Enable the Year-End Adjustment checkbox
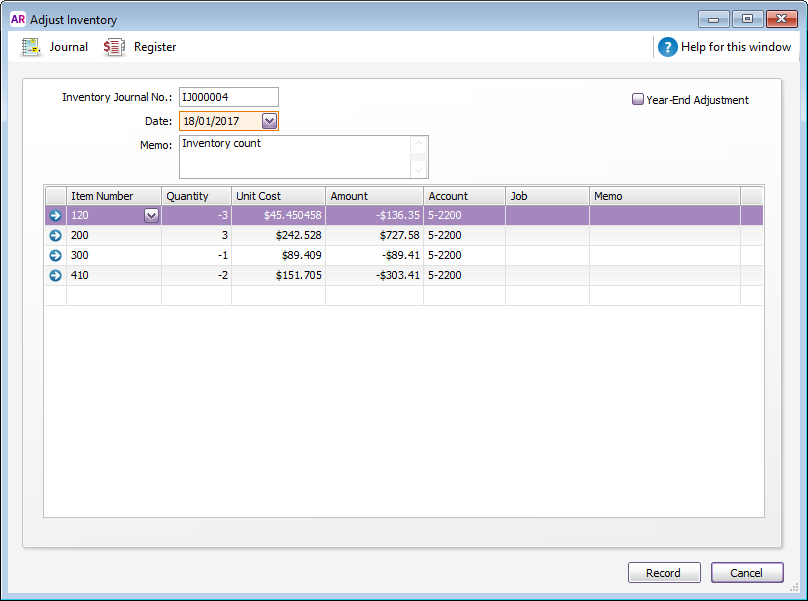 (637, 98)
